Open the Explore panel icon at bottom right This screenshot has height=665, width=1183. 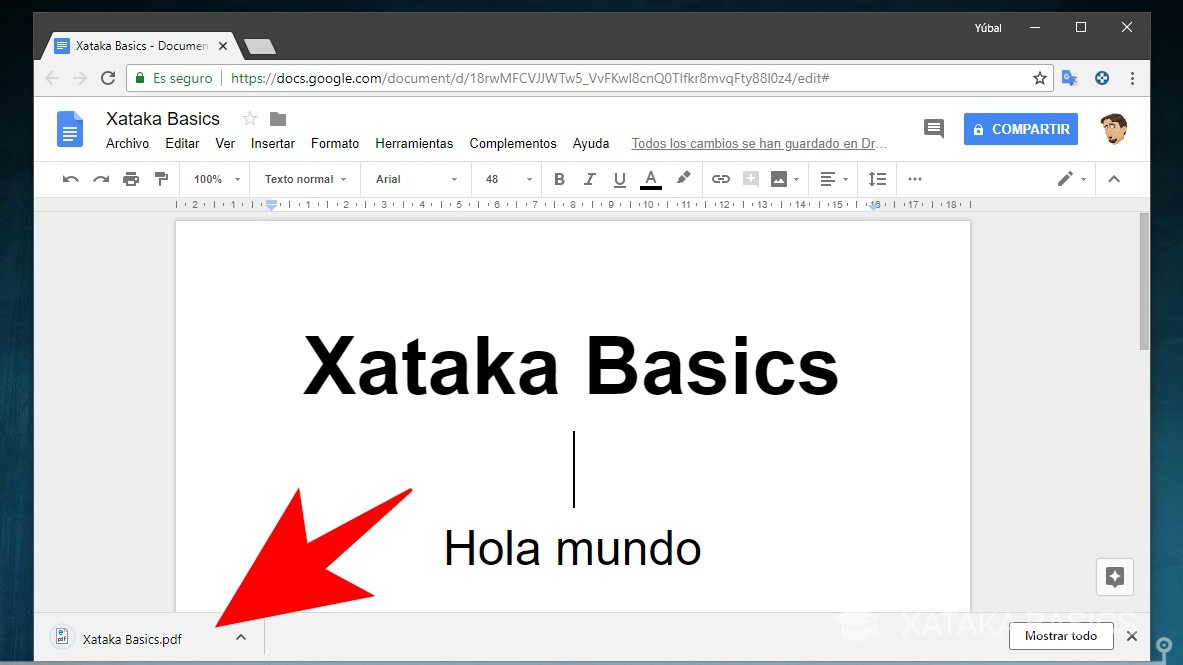click(1114, 576)
